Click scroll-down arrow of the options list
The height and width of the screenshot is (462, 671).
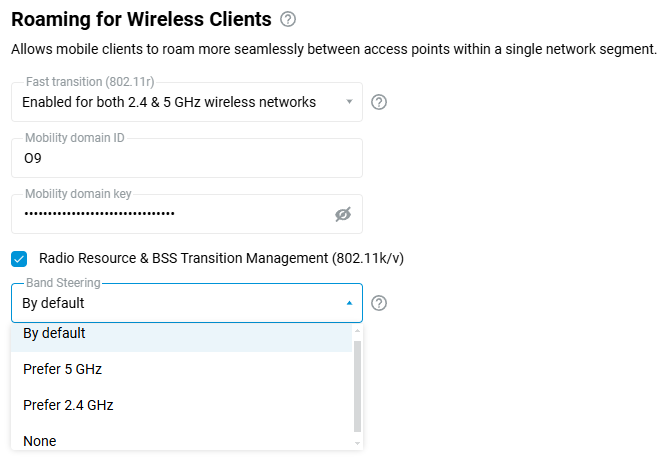(358, 443)
